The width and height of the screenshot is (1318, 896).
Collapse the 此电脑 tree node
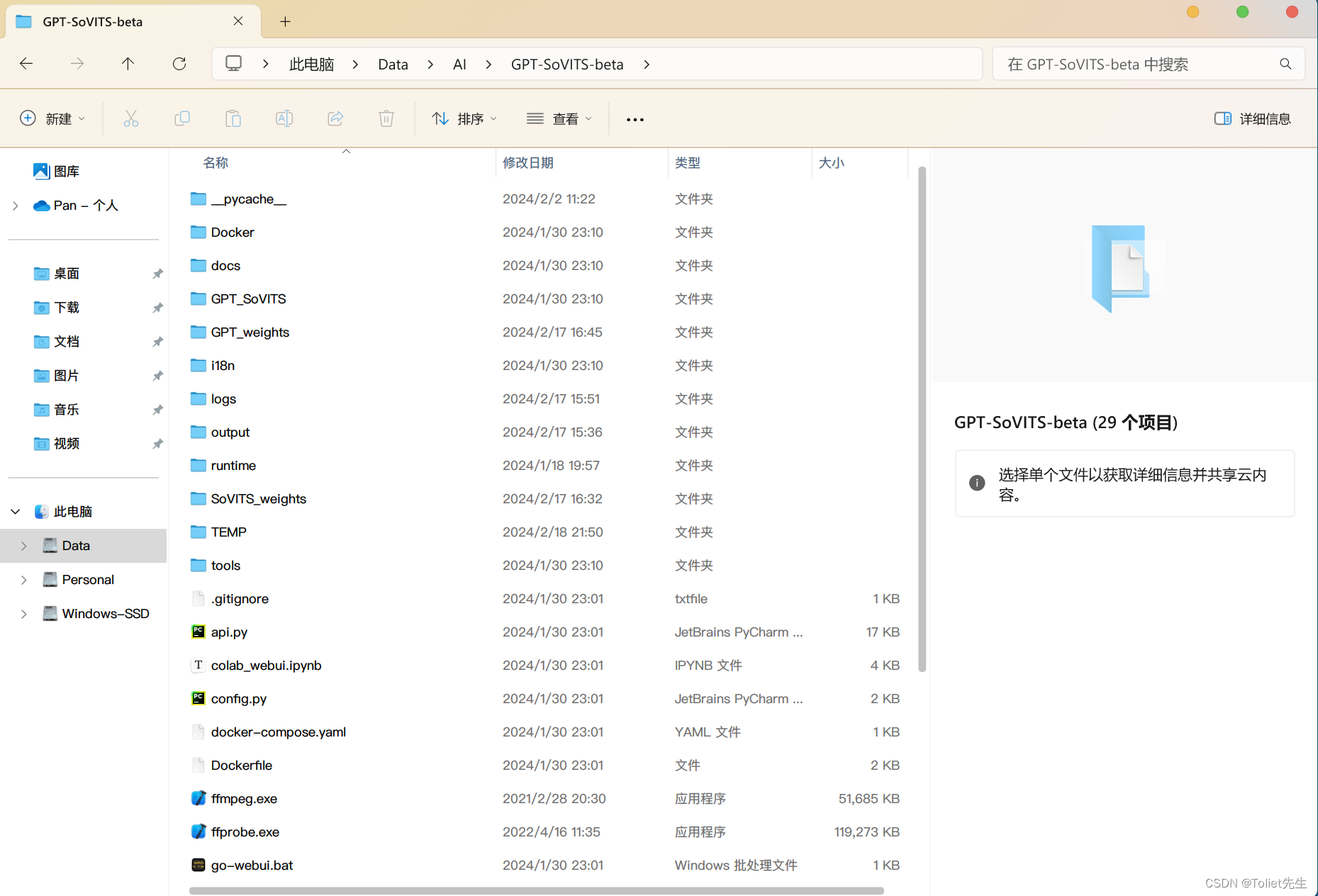tap(16, 511)
